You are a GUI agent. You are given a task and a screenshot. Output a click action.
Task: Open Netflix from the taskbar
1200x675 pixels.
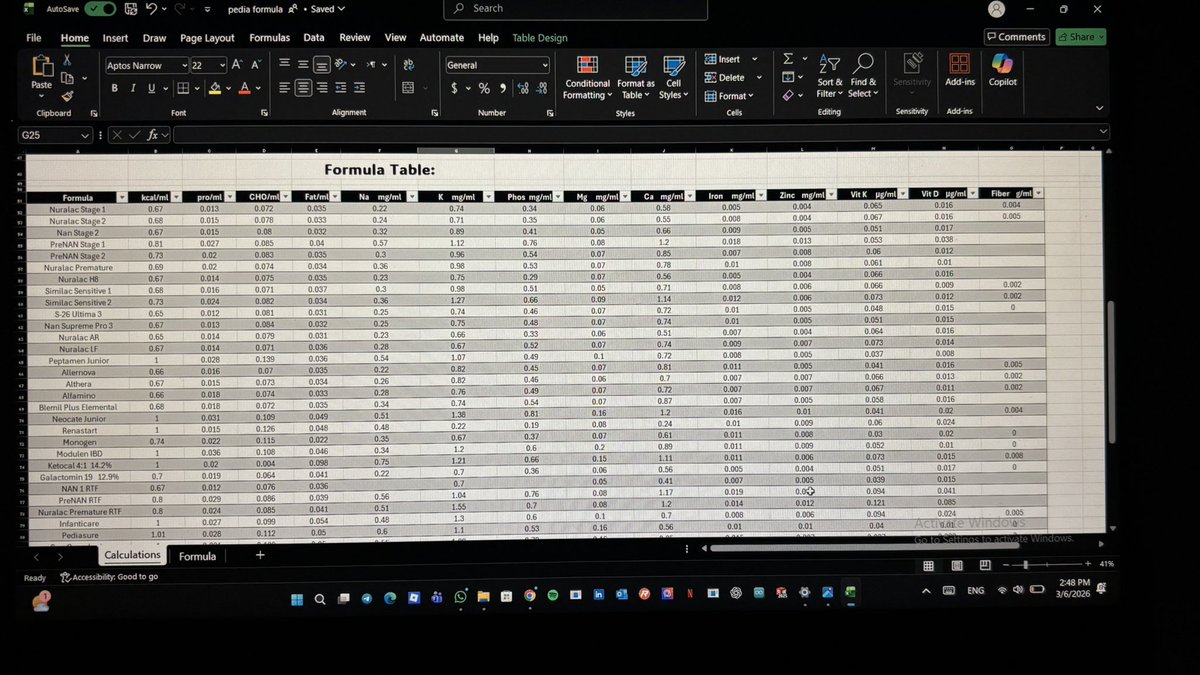[x=689, y=593]
